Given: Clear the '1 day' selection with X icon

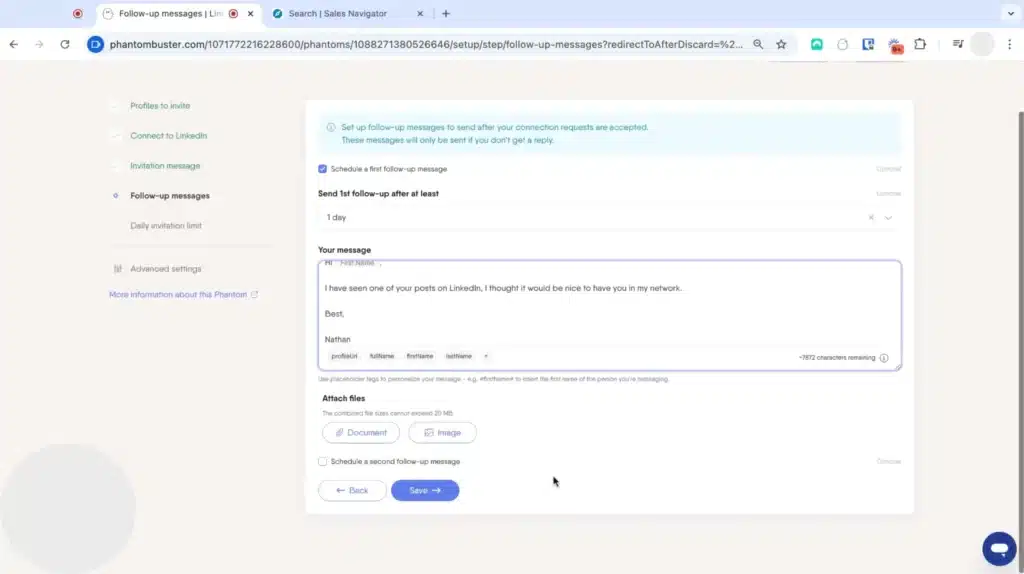Looking at the screenshot, I should 870,217.
